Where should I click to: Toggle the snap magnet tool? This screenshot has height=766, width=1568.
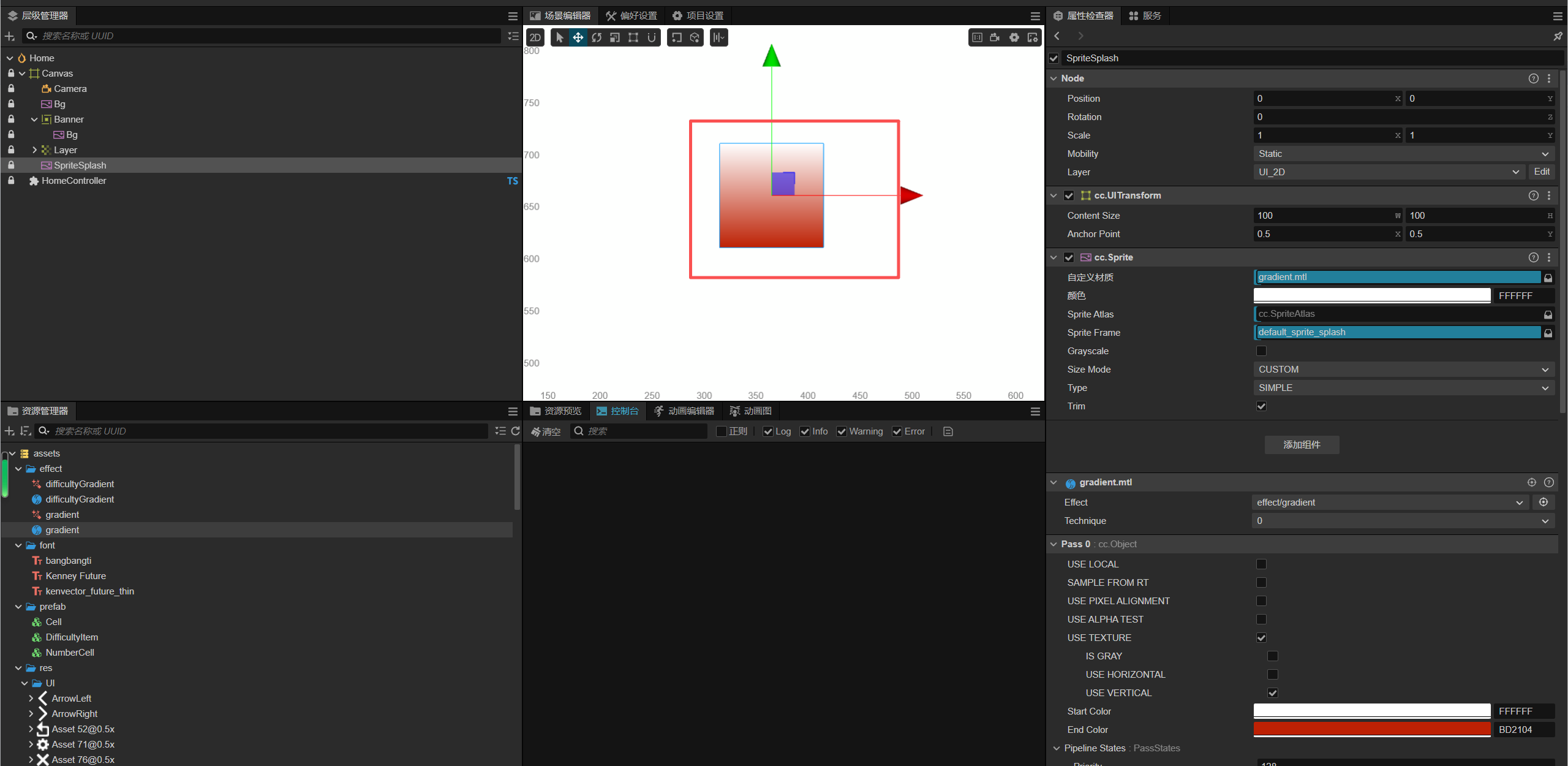[652, 37]
